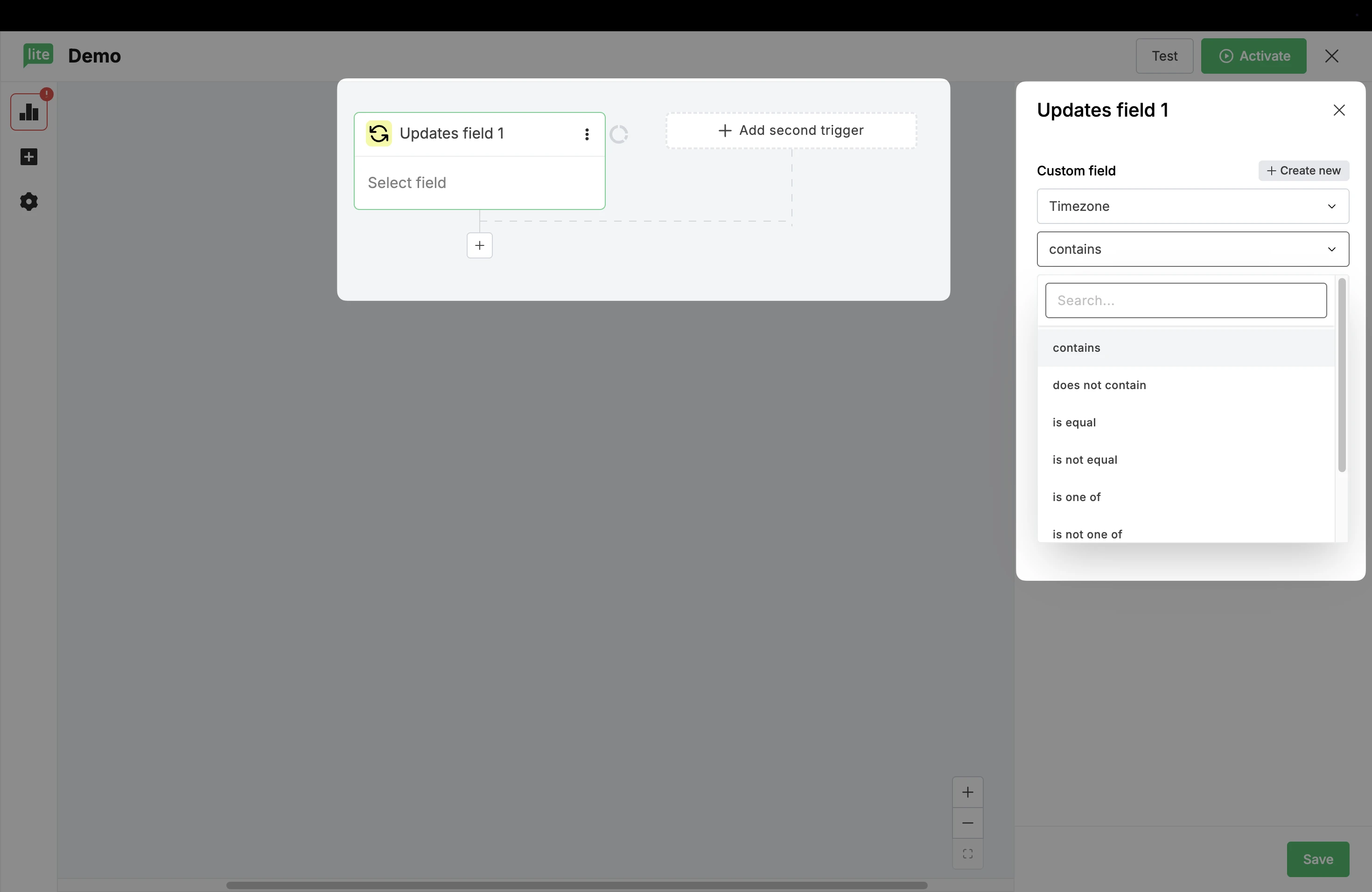Click the plus square sidebar icon
Viewport: 1372px width, 892px height.
(x=29, y=157)
